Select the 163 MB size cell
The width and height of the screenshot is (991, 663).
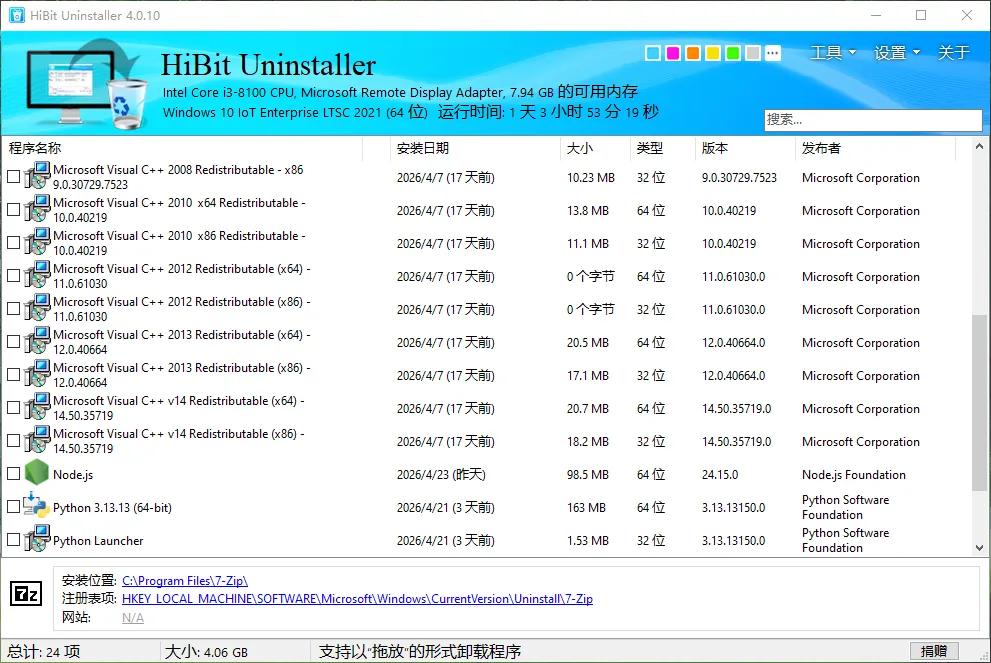click(x=586, y=508)
